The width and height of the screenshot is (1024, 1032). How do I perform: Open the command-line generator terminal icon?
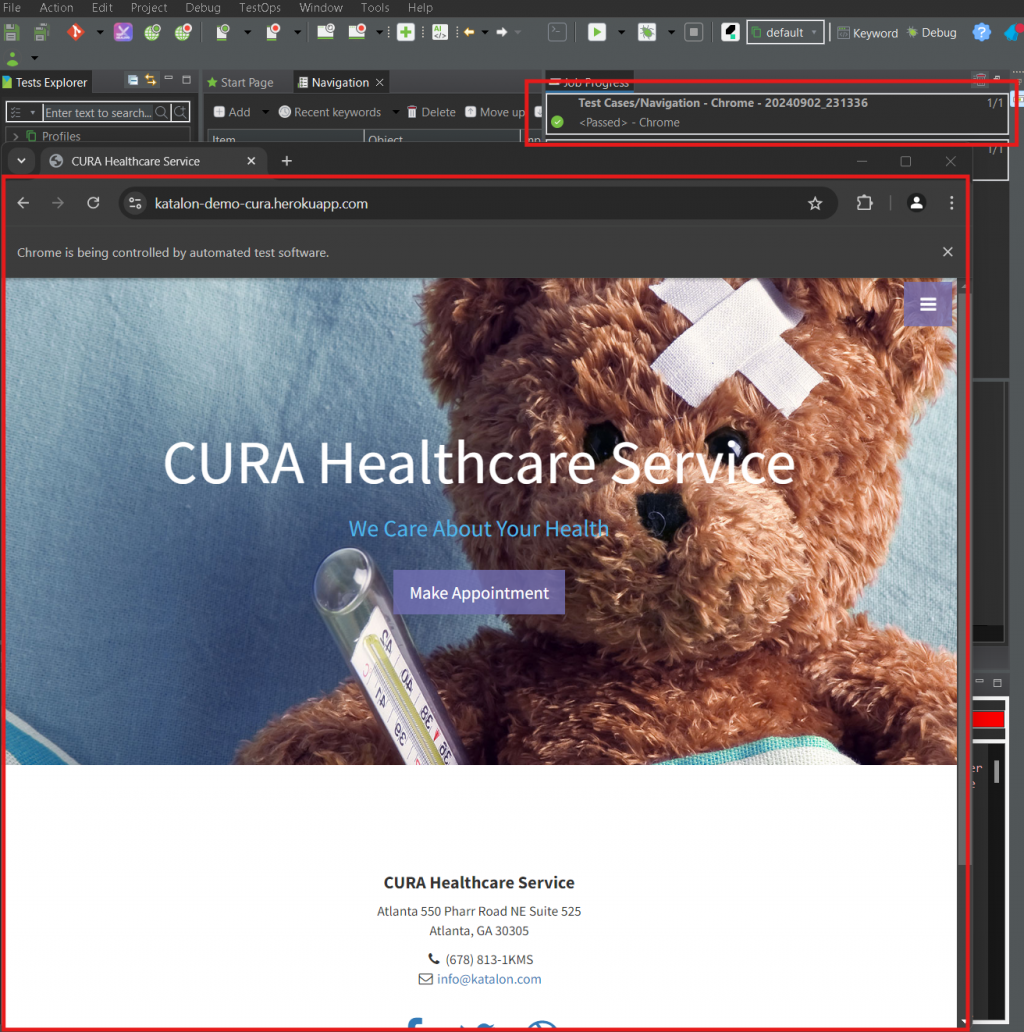557,32
